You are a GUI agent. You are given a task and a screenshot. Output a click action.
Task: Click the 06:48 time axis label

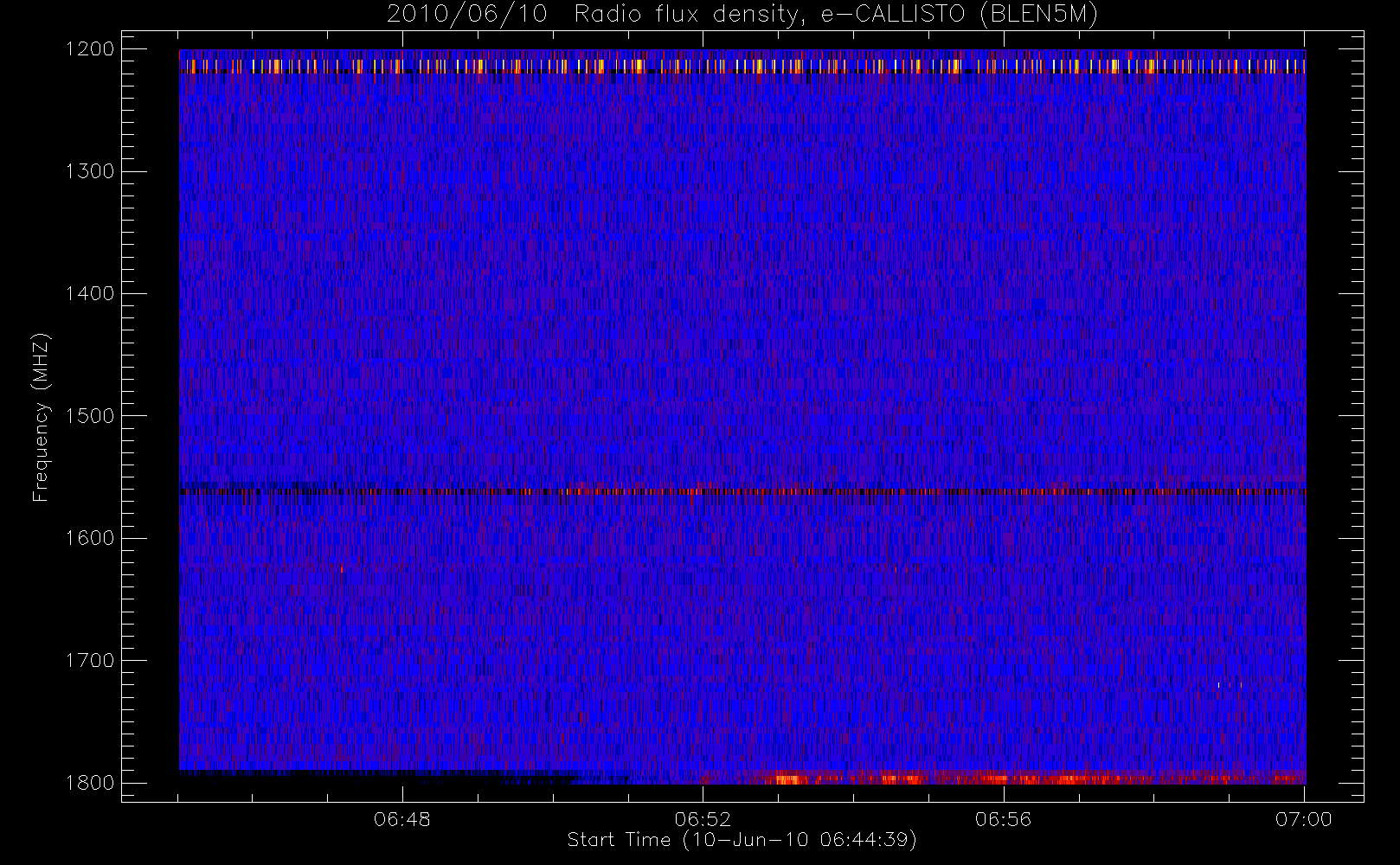click(402, 819)
